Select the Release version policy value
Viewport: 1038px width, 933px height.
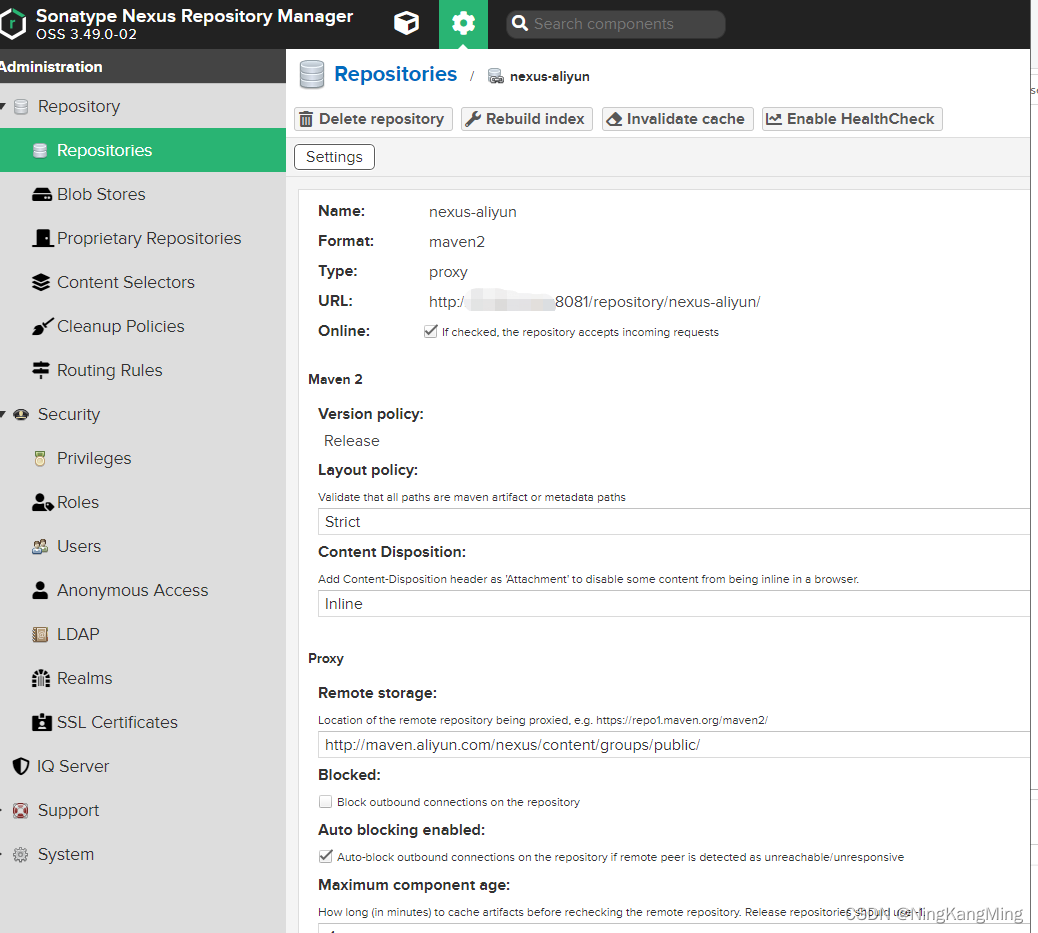click(352, 441)
